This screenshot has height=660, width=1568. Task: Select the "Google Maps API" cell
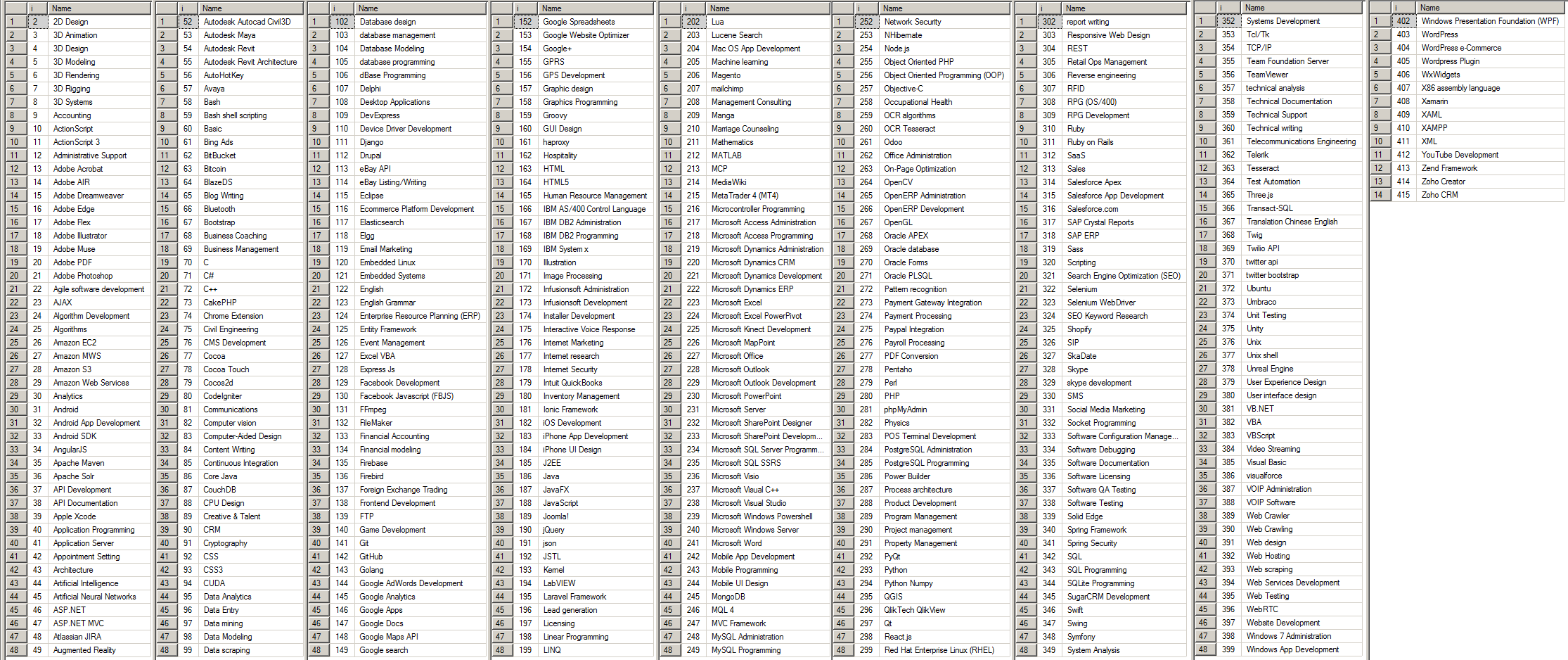(420, 637)
